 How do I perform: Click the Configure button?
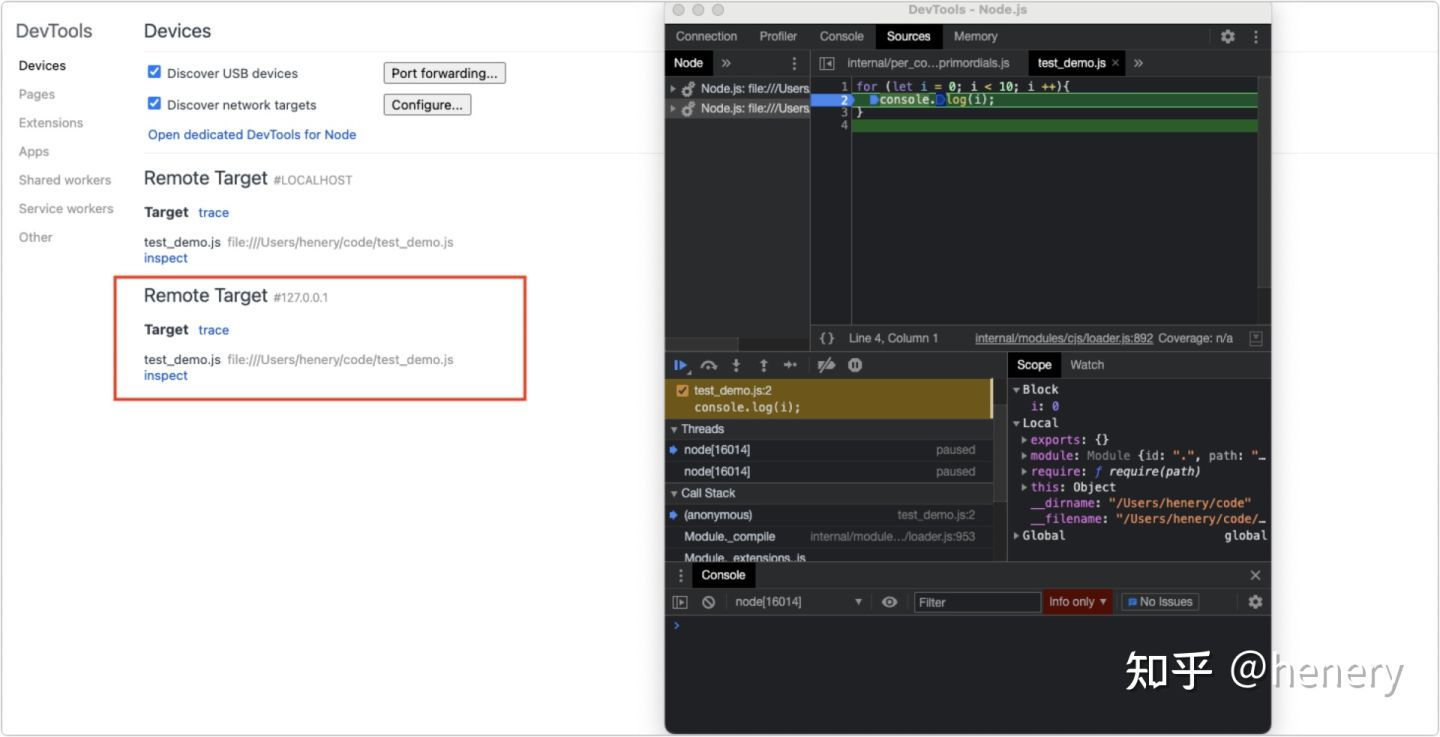[427, 105]
